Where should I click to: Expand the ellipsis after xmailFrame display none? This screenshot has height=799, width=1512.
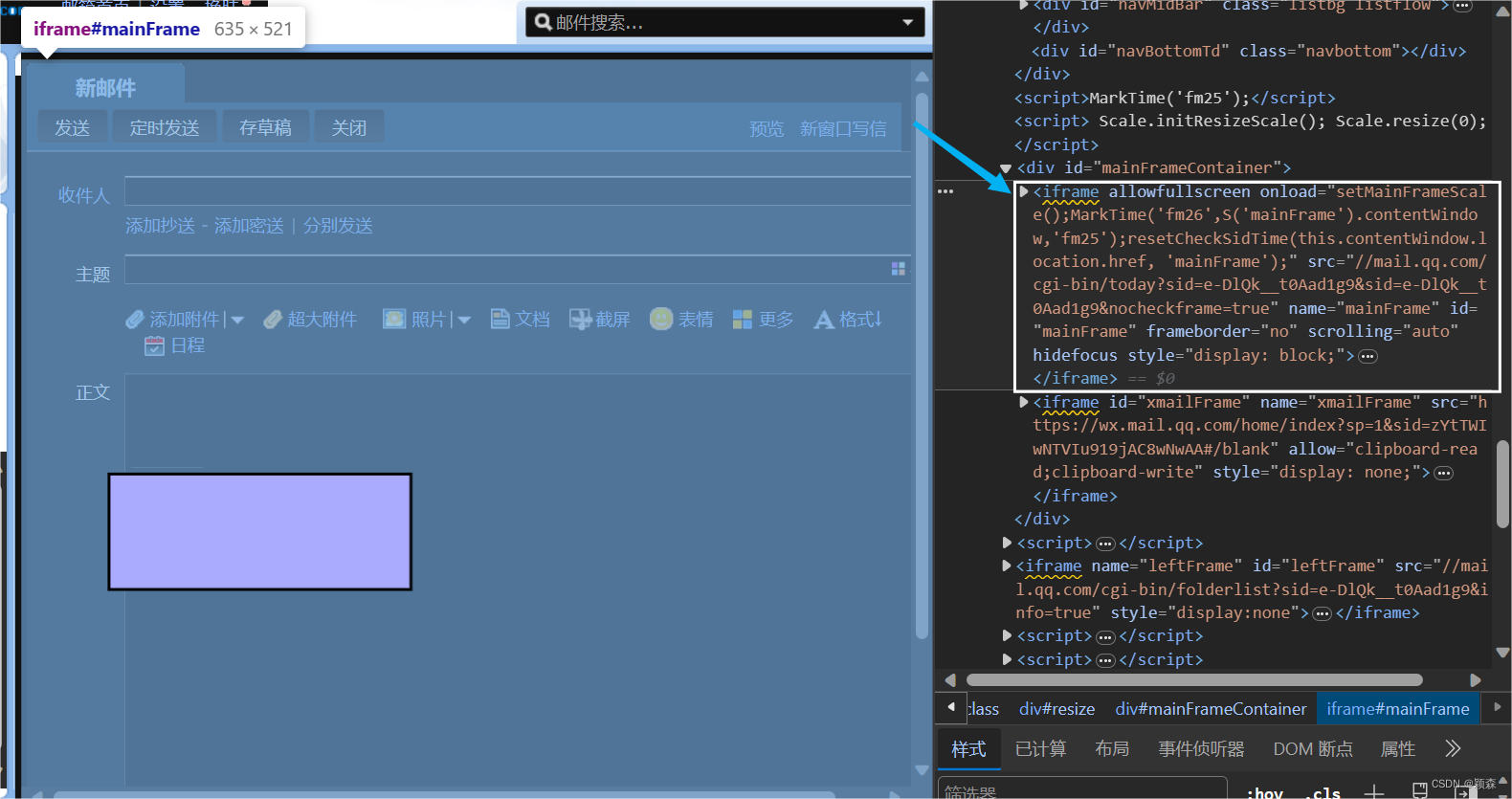coord(1444,473)
